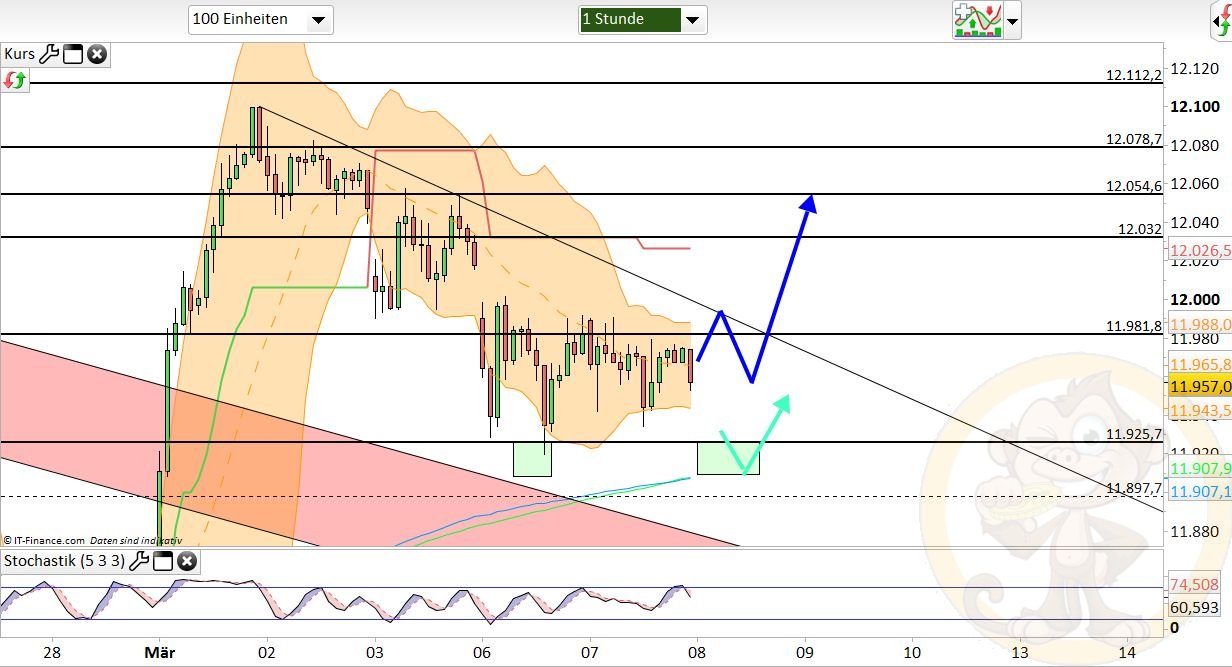Open the 1 Stunde timeframe dropdown
Image resolution: width=1232 pixels, height=667 pixels.
pos(643,19)
